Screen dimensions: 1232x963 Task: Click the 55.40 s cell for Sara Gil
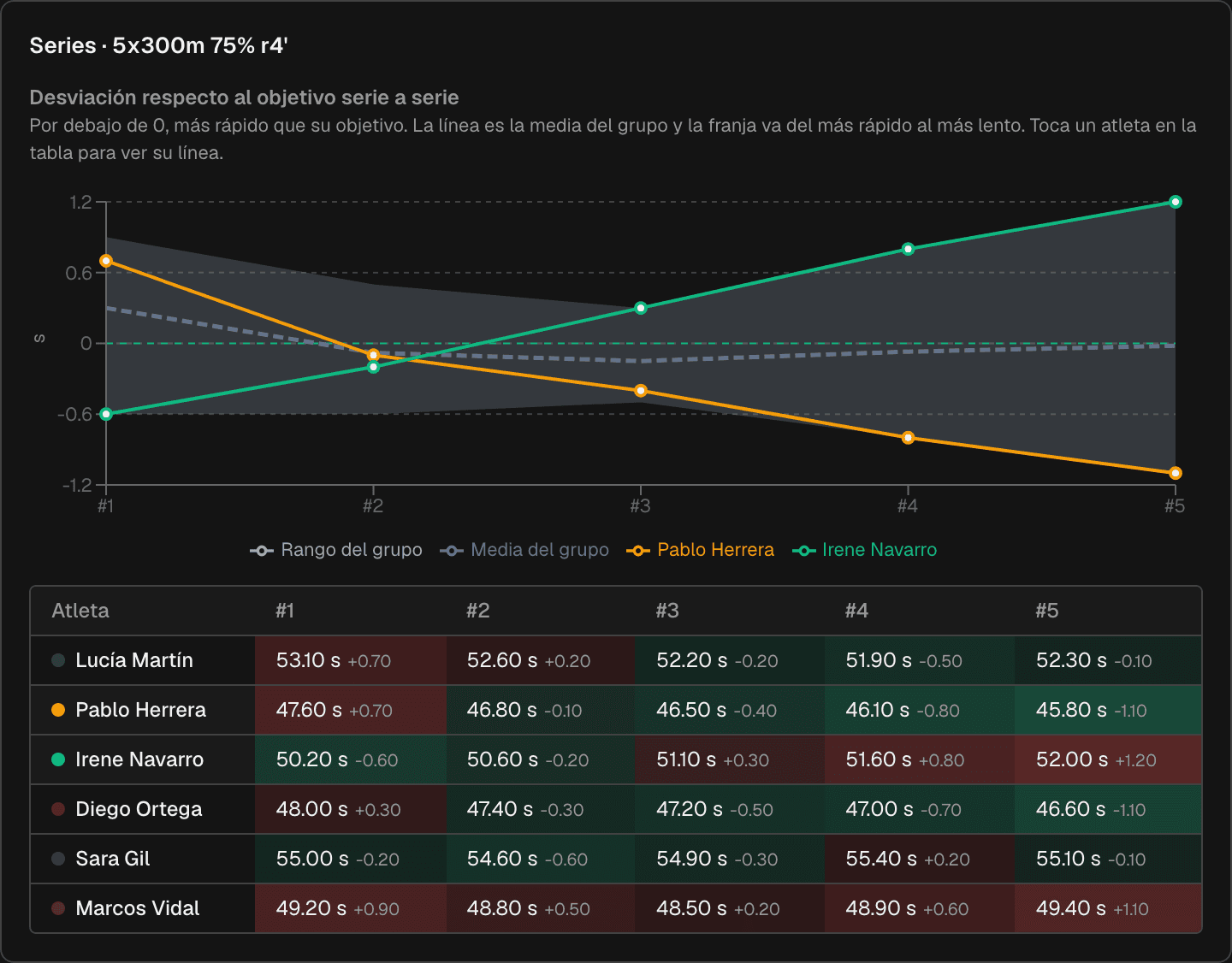(920, 859)
